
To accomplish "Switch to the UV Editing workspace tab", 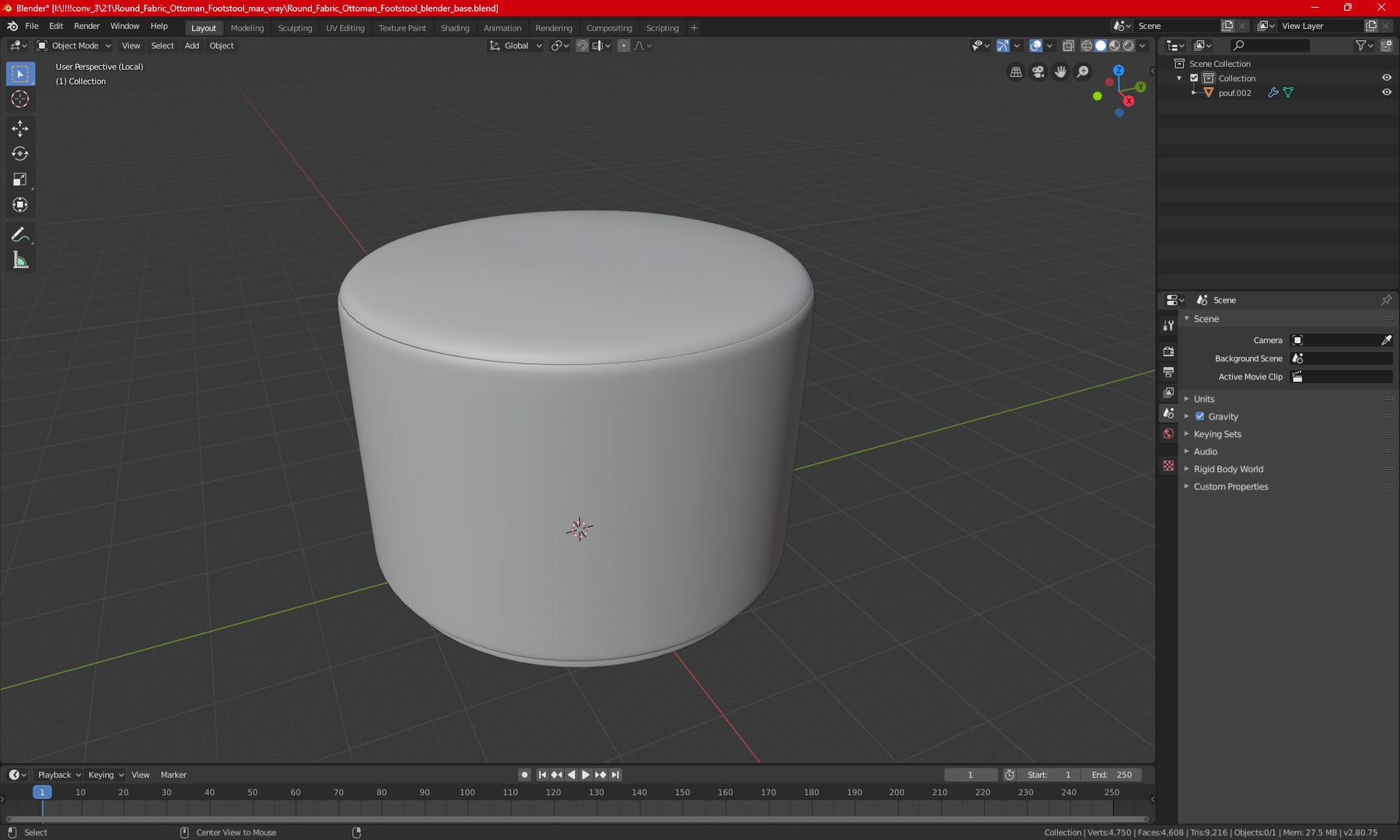I will [x=345, y=28].
